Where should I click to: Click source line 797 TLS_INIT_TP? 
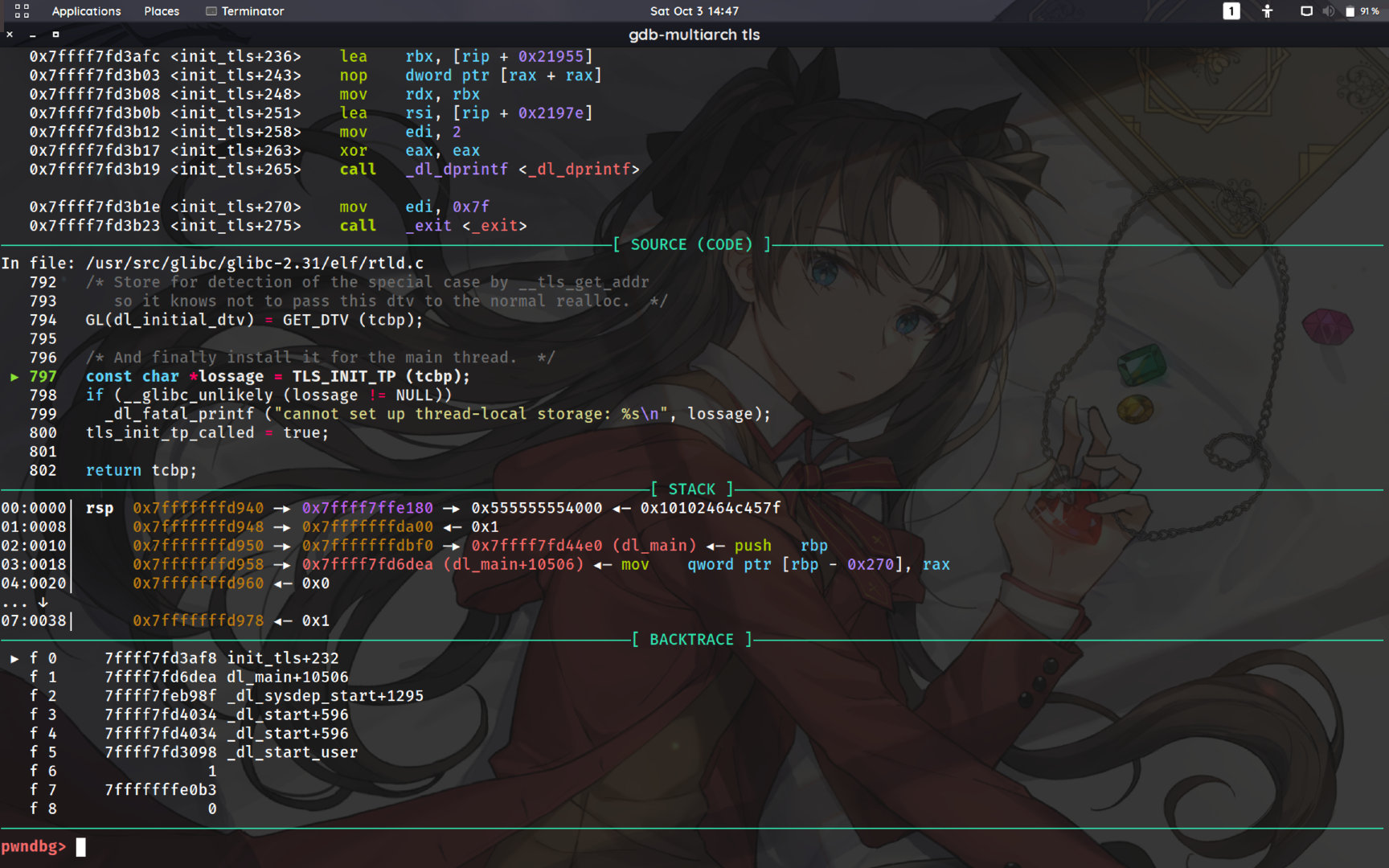277,376
